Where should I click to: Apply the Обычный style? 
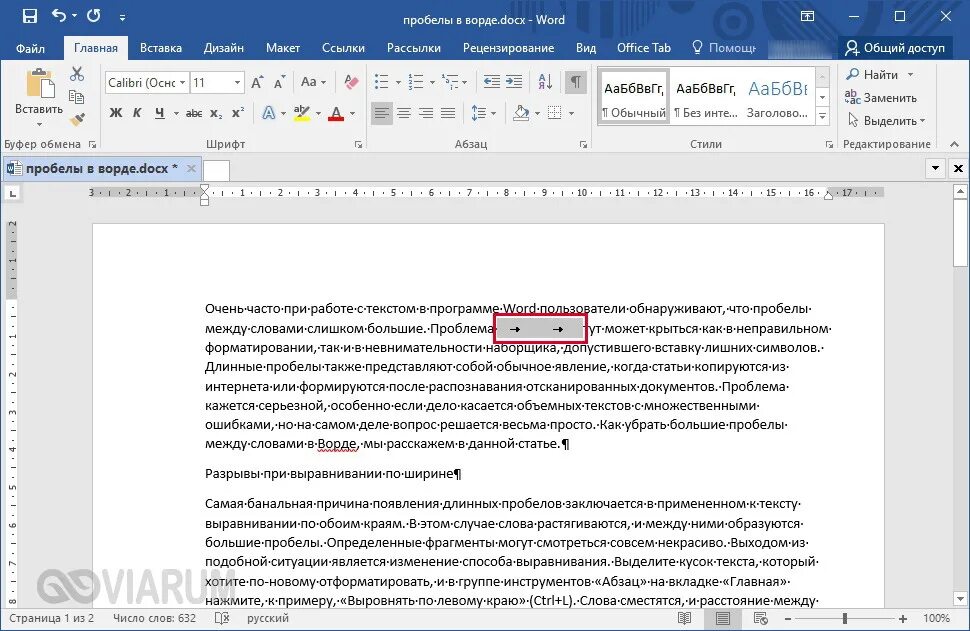tap(634, 98)
